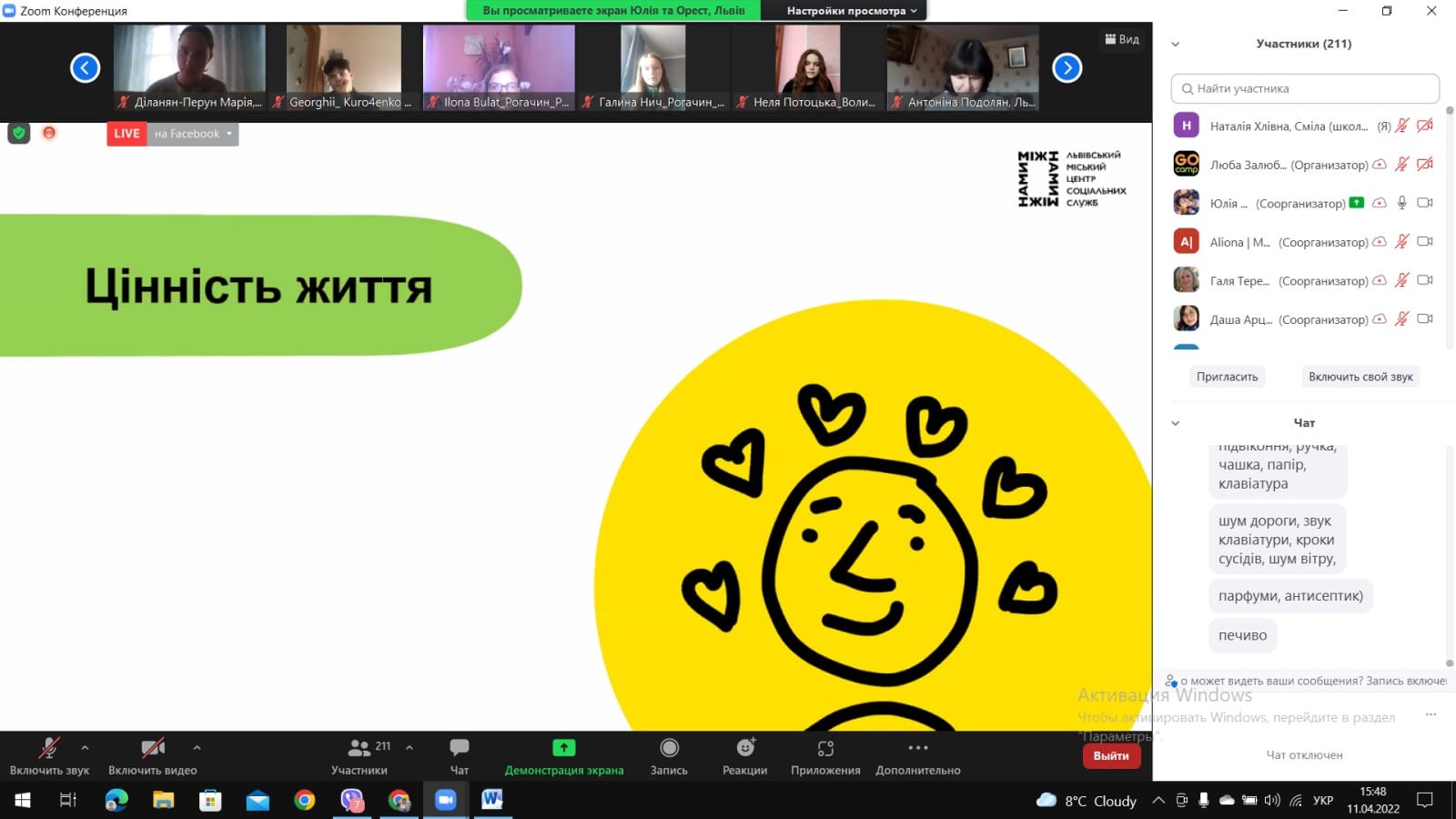1456x819 pixels.
Task: Open Windows Start menu
Action: click(x=23, y=800)
